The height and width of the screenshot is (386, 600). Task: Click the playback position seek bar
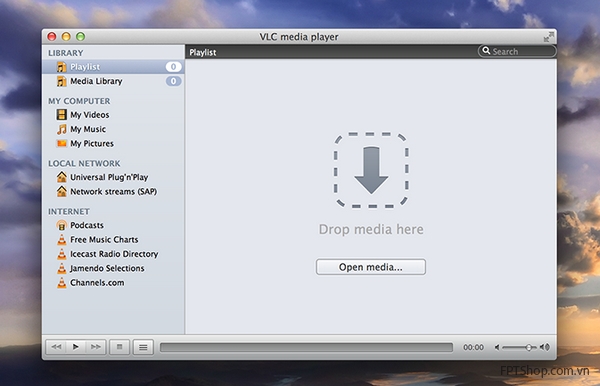pyautogui.click(x=306, y=347)
